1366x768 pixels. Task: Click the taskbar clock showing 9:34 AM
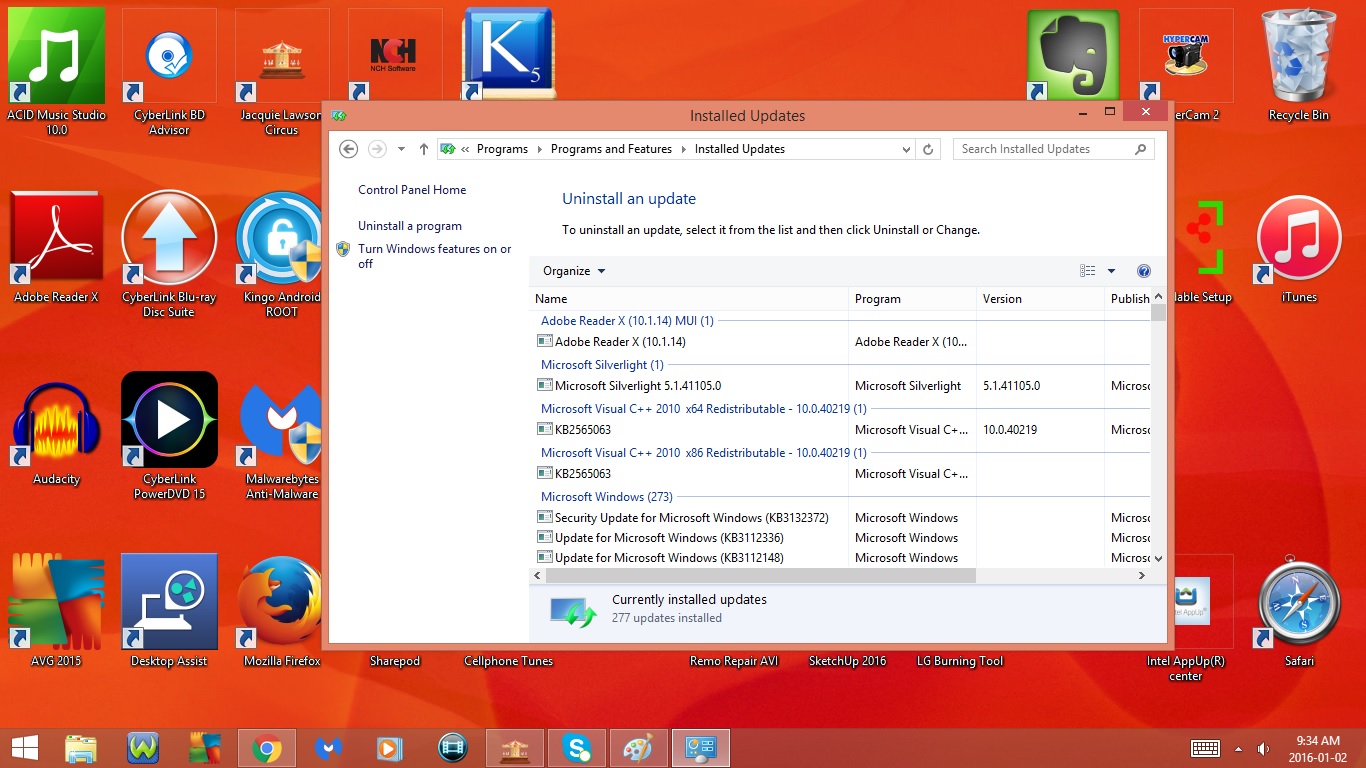click(1317, 748)
